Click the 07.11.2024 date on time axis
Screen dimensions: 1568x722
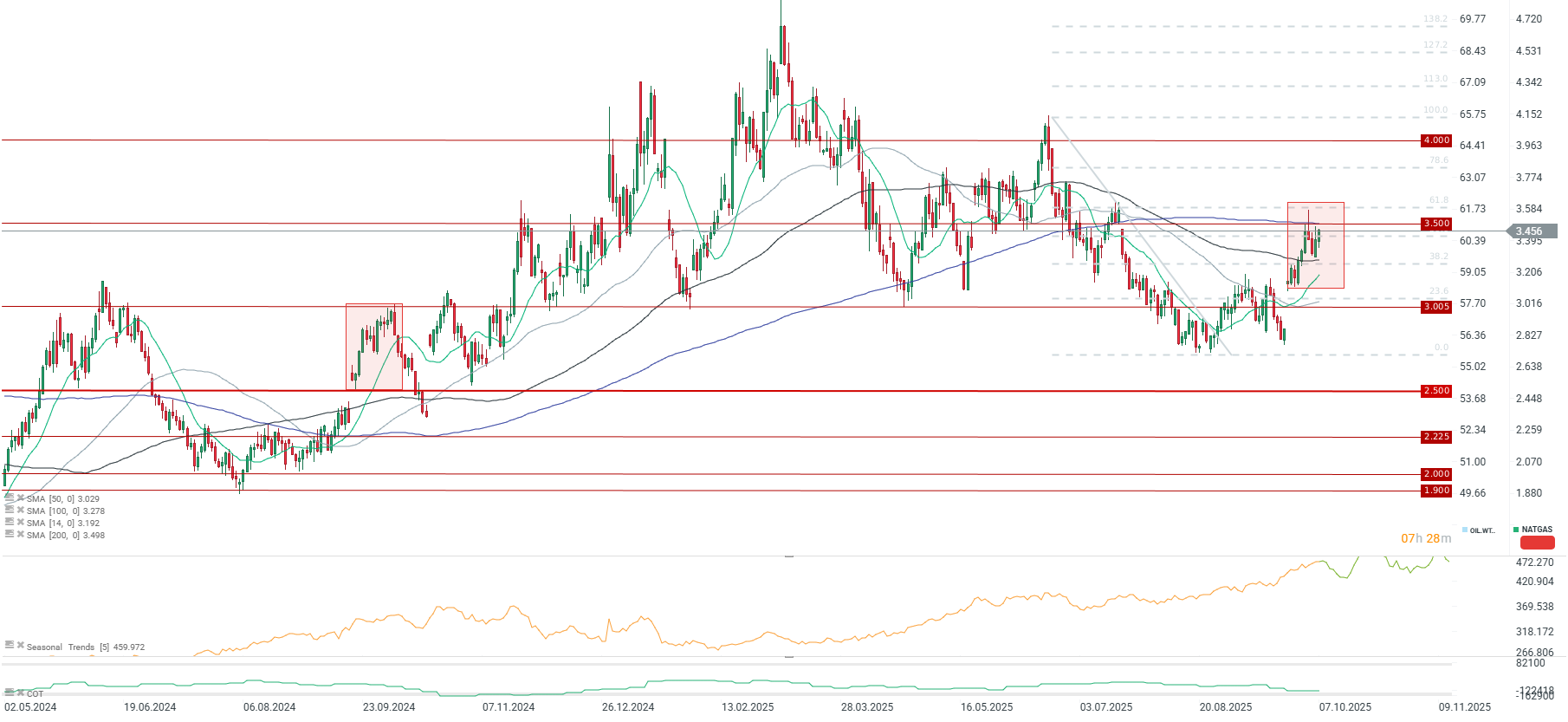coord(509,707)
